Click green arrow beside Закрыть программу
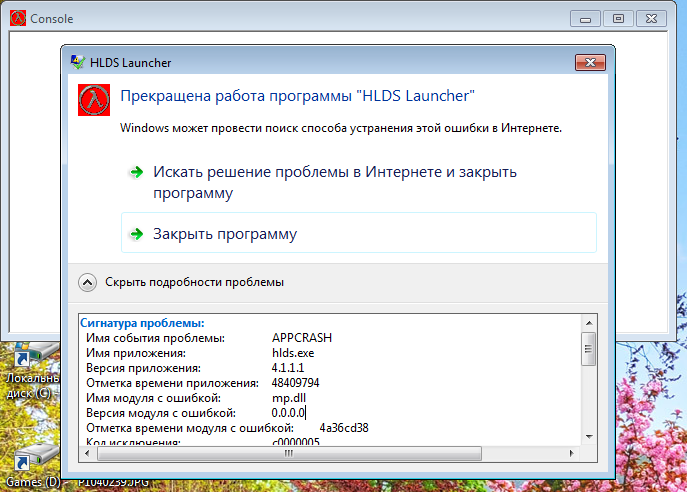 [137, 234]
